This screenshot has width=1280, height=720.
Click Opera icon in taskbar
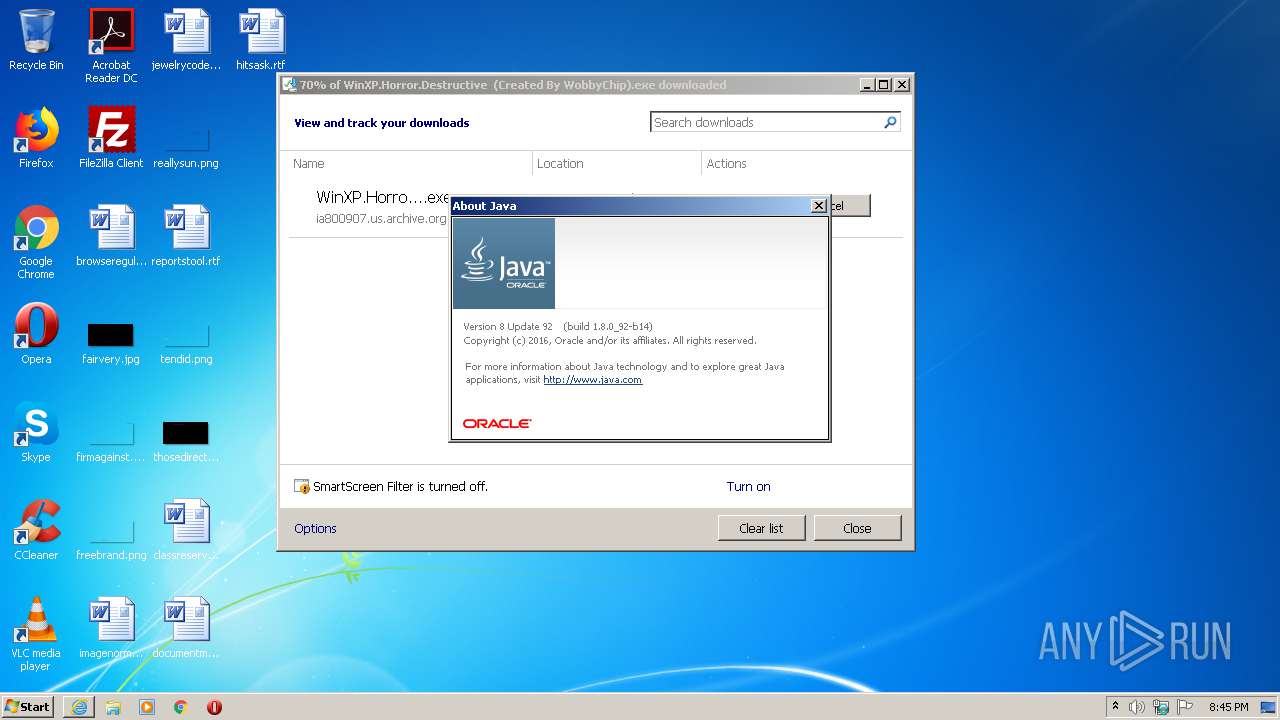tap(214, 707)
